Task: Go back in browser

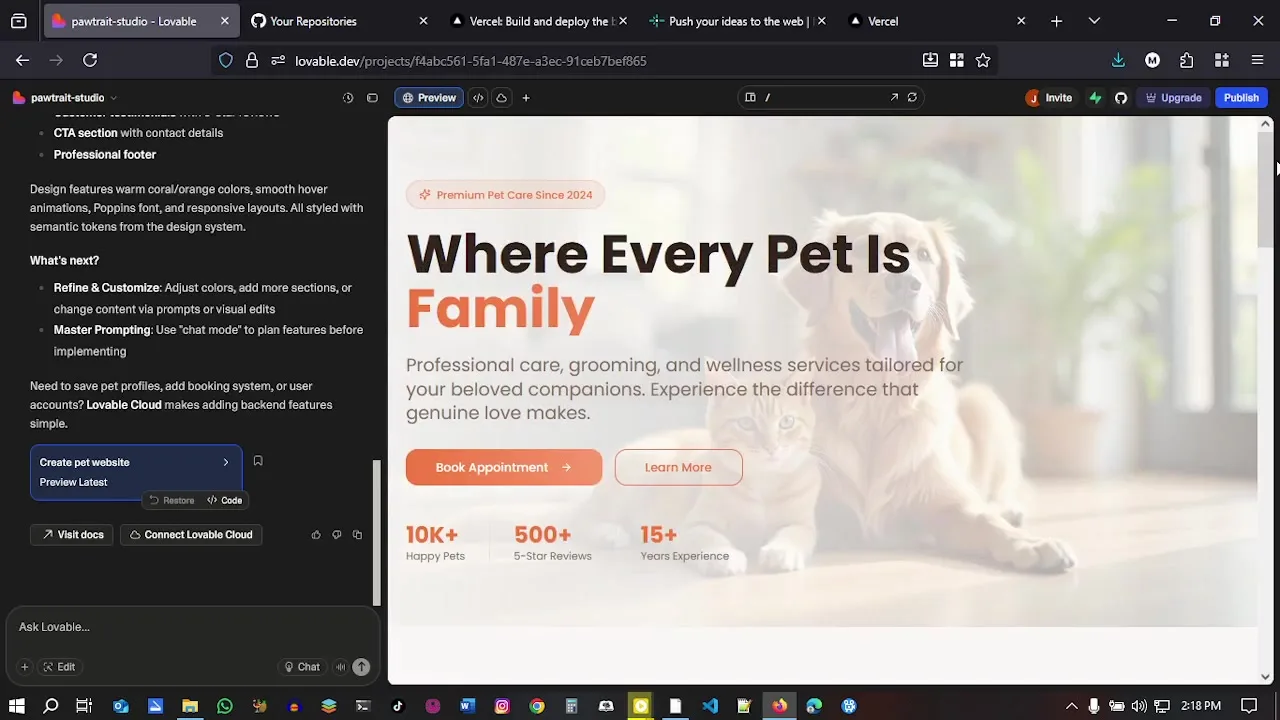Action: click(x=22, y=61)
